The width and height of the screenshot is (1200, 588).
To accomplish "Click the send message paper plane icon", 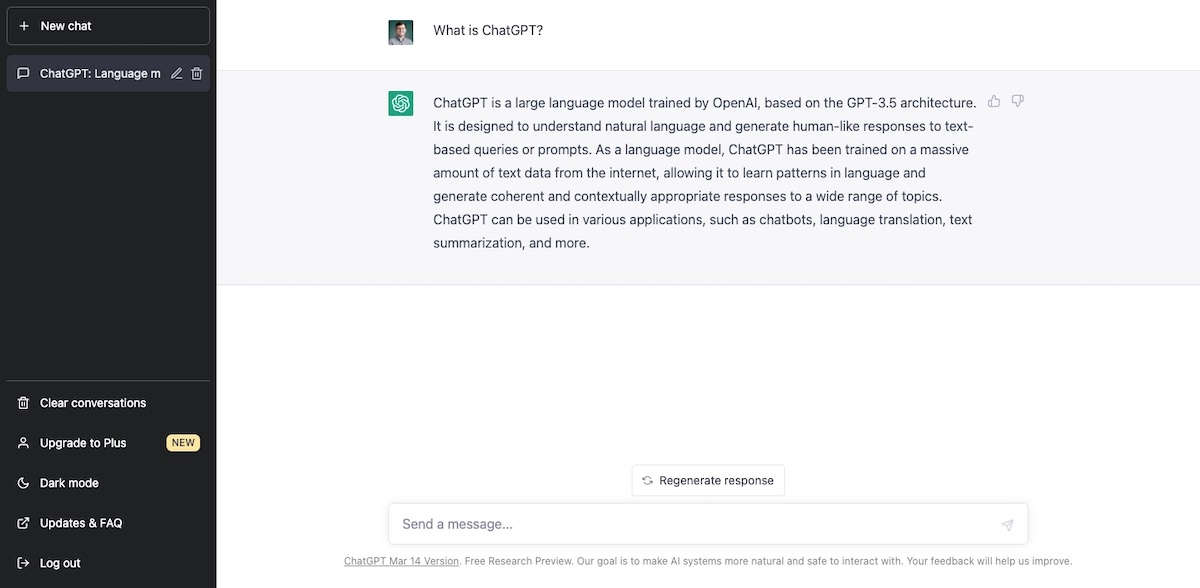I will 1007,524.
